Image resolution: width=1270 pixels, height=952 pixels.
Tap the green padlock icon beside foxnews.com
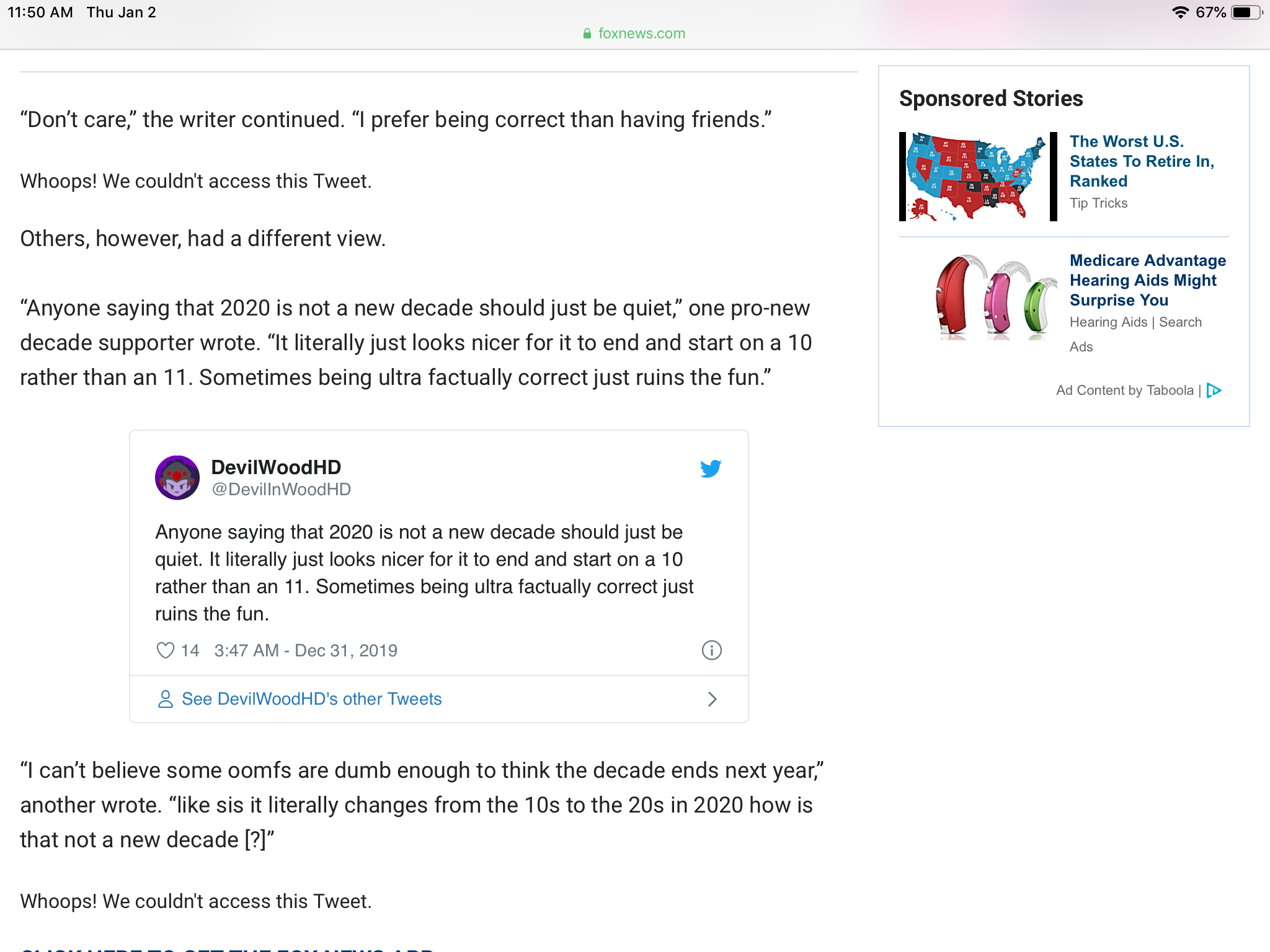tap(587, 33)
